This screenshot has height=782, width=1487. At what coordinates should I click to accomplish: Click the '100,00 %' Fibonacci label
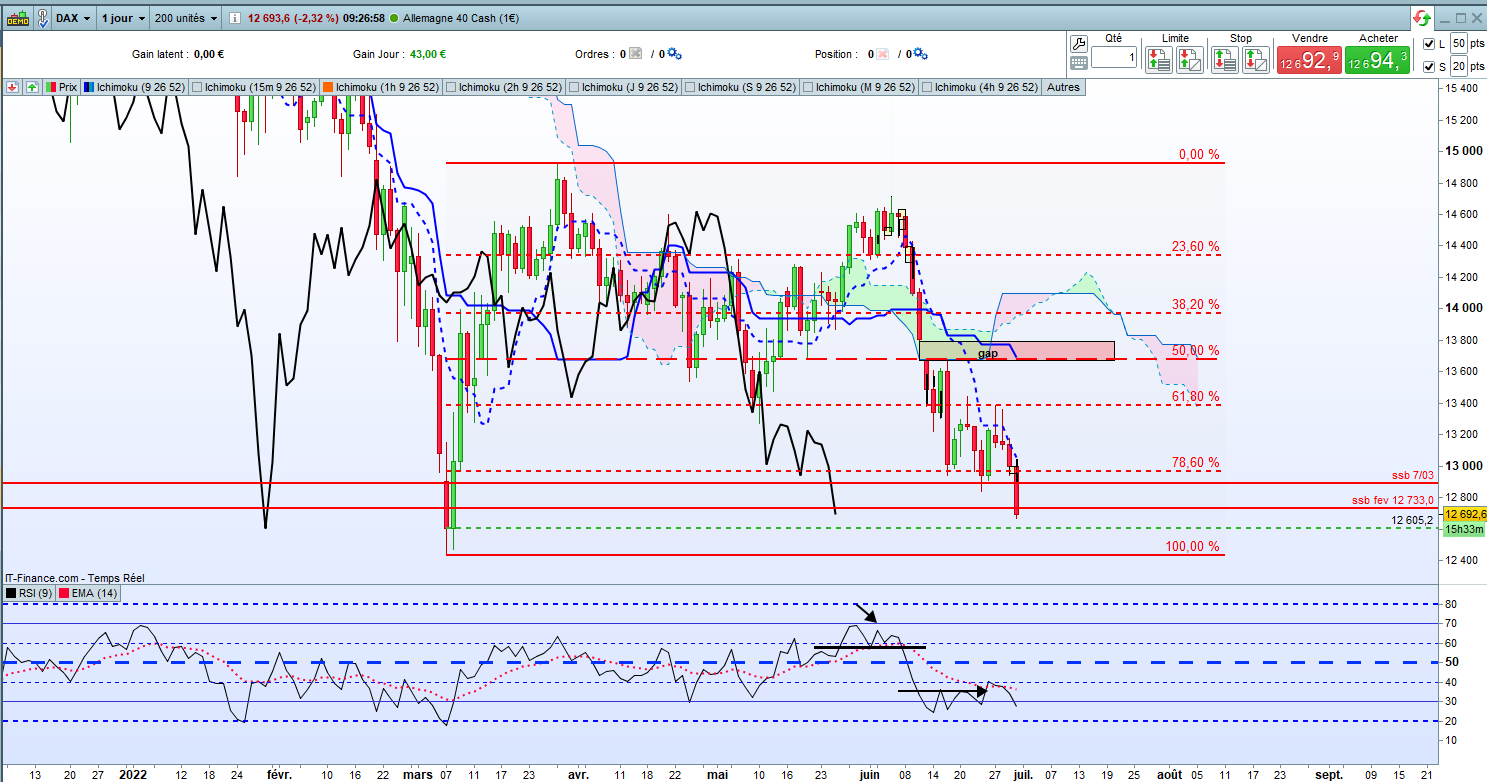1192,547
